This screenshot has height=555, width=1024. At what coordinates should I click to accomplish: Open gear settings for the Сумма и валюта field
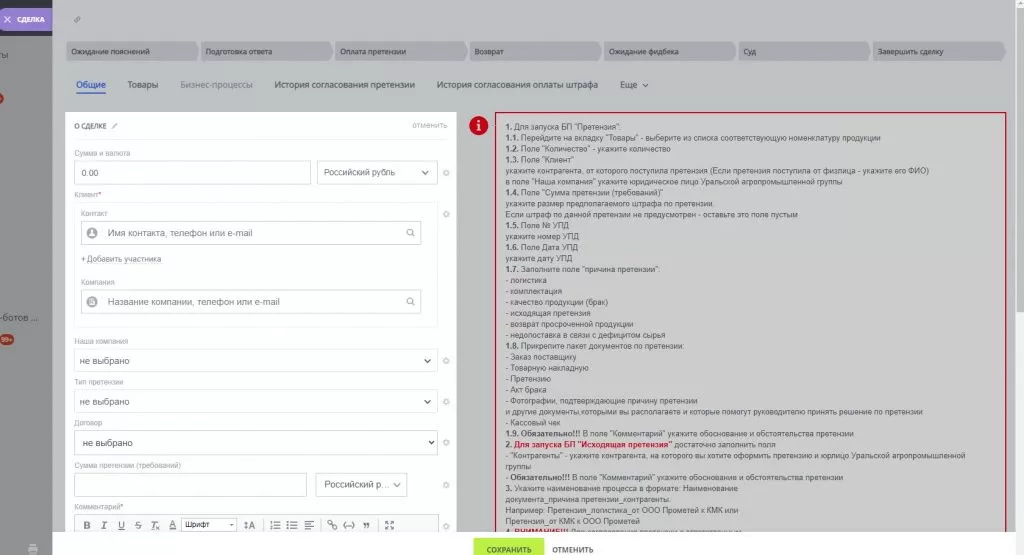(x=446, y=173)
